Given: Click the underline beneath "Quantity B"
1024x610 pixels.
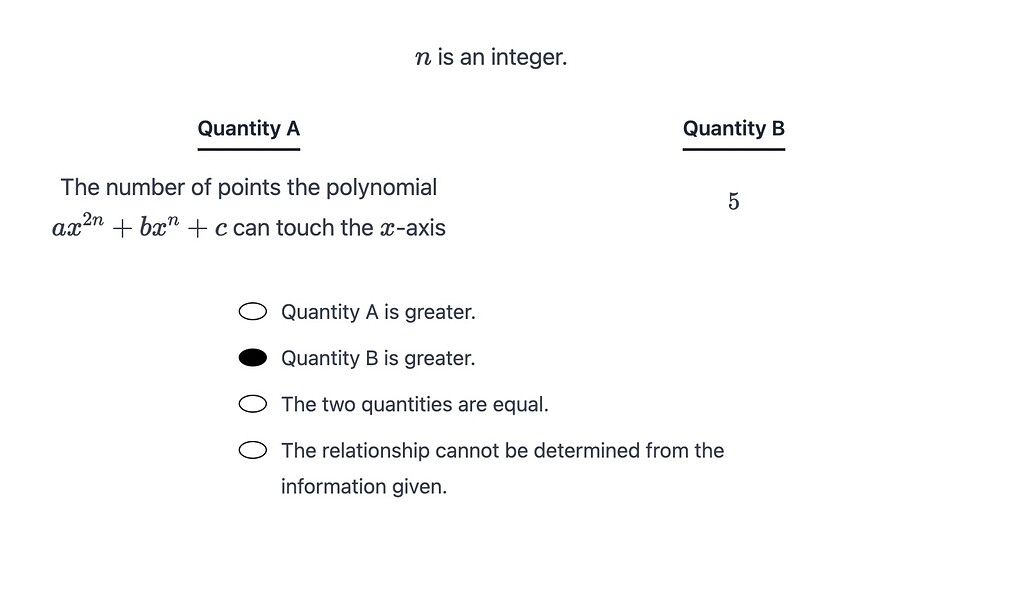Looking at the screenshot, I should coord(733,148).
